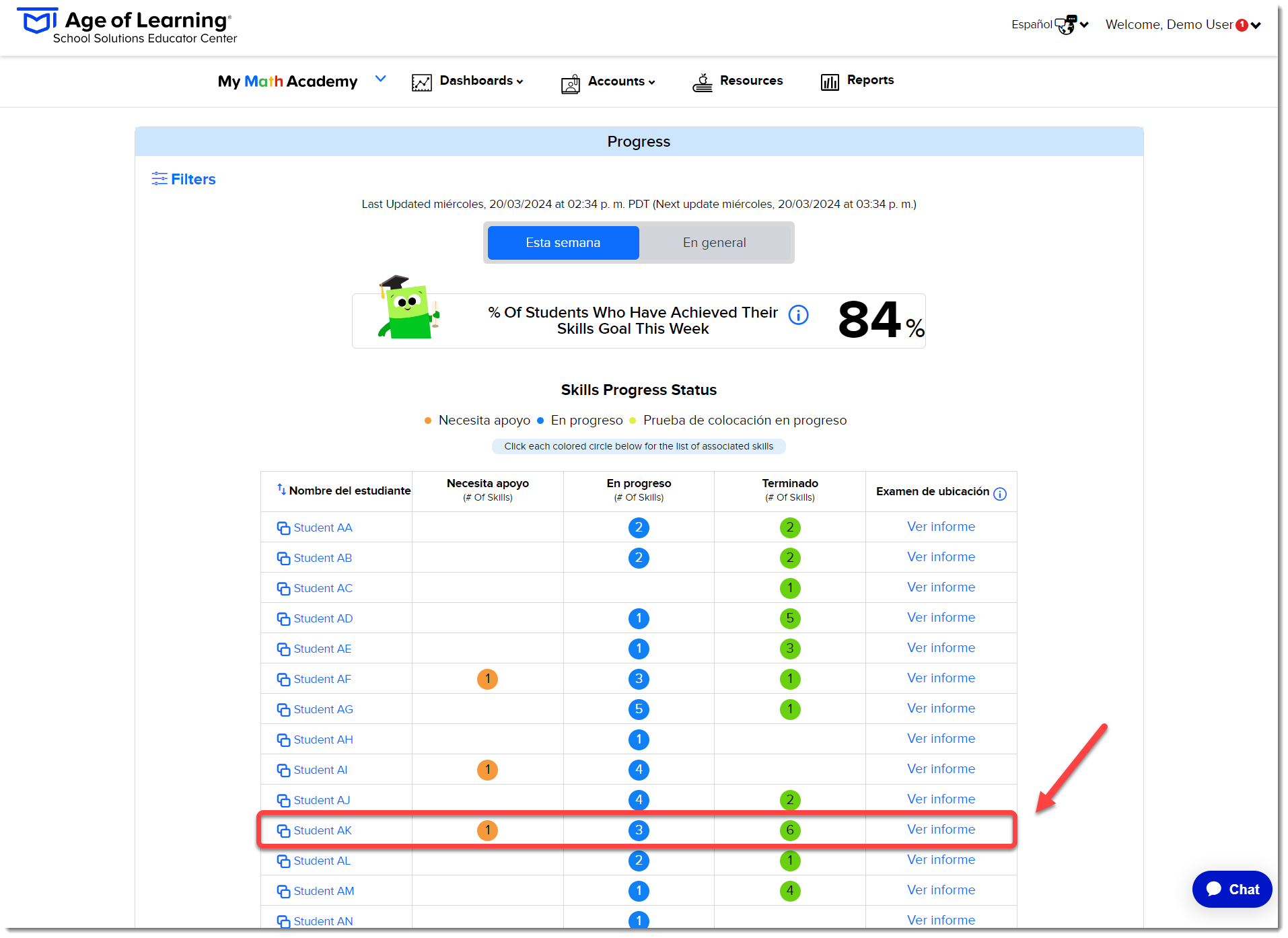This screenshot has width=1288, height=938.
Task: Open Student AM profile link
Action: point(324,892)
